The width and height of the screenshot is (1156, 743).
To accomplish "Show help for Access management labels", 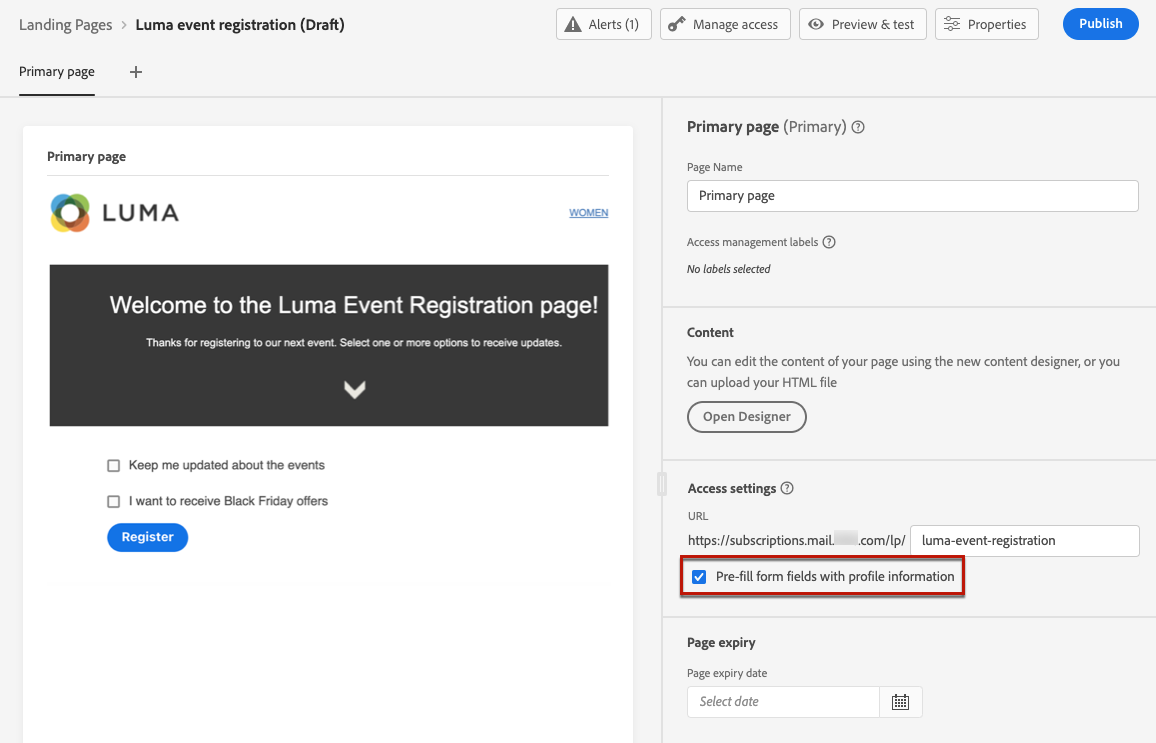I will pos(829,242).
